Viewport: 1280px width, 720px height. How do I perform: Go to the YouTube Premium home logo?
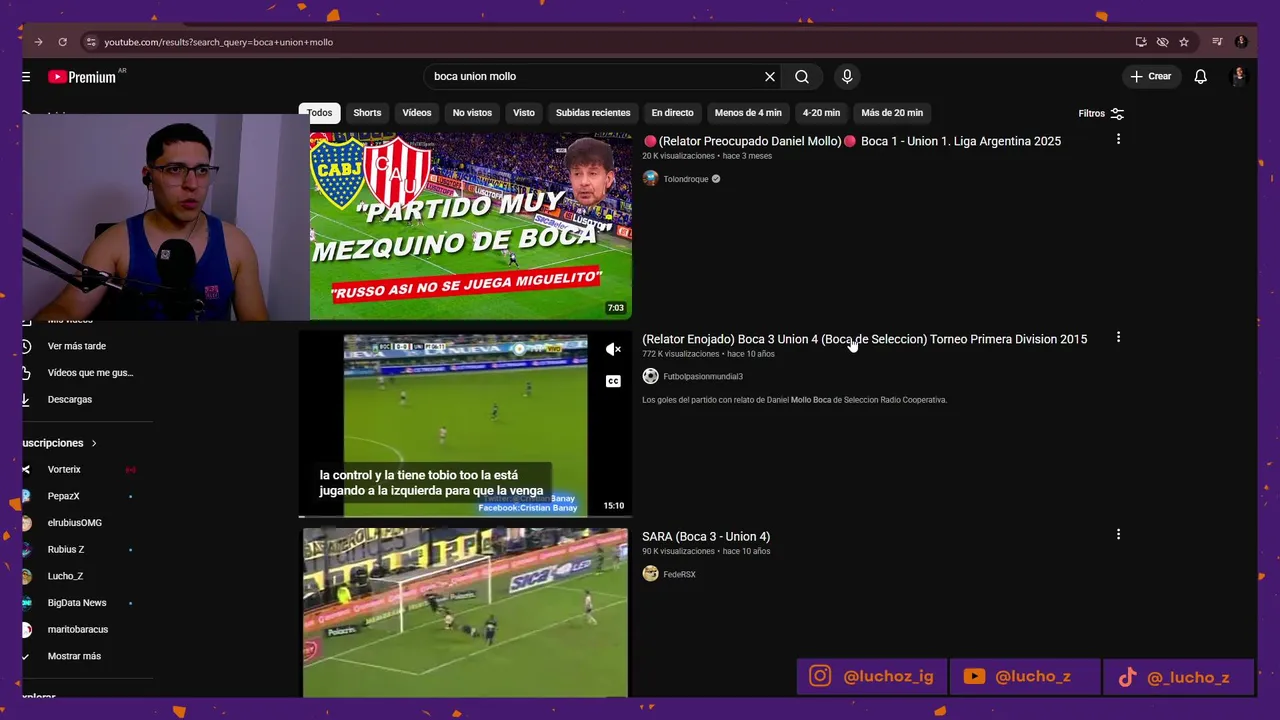pyautogui.click(x=82, y=77)
